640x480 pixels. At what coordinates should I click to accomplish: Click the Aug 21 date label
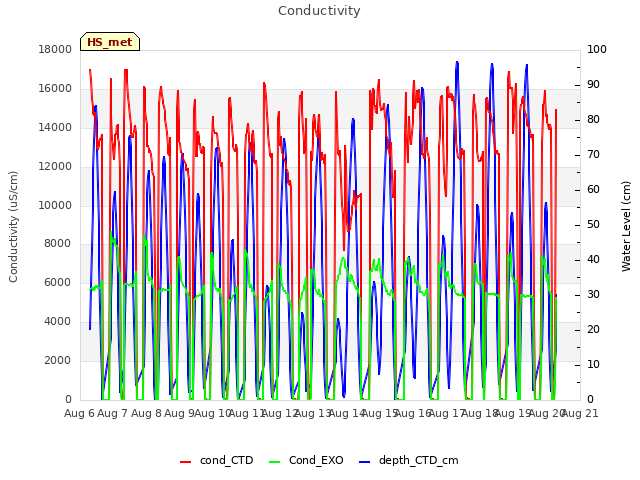point(580,414)
